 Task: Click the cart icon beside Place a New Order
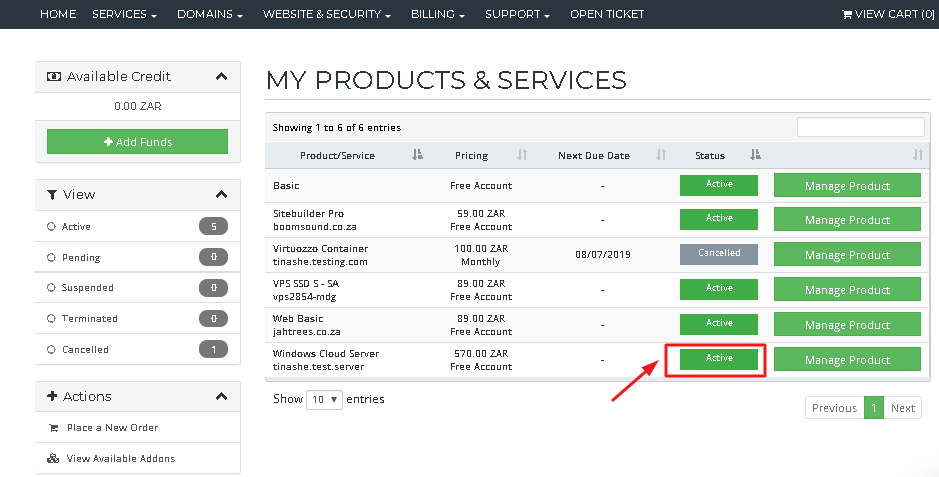coord(54,428)
